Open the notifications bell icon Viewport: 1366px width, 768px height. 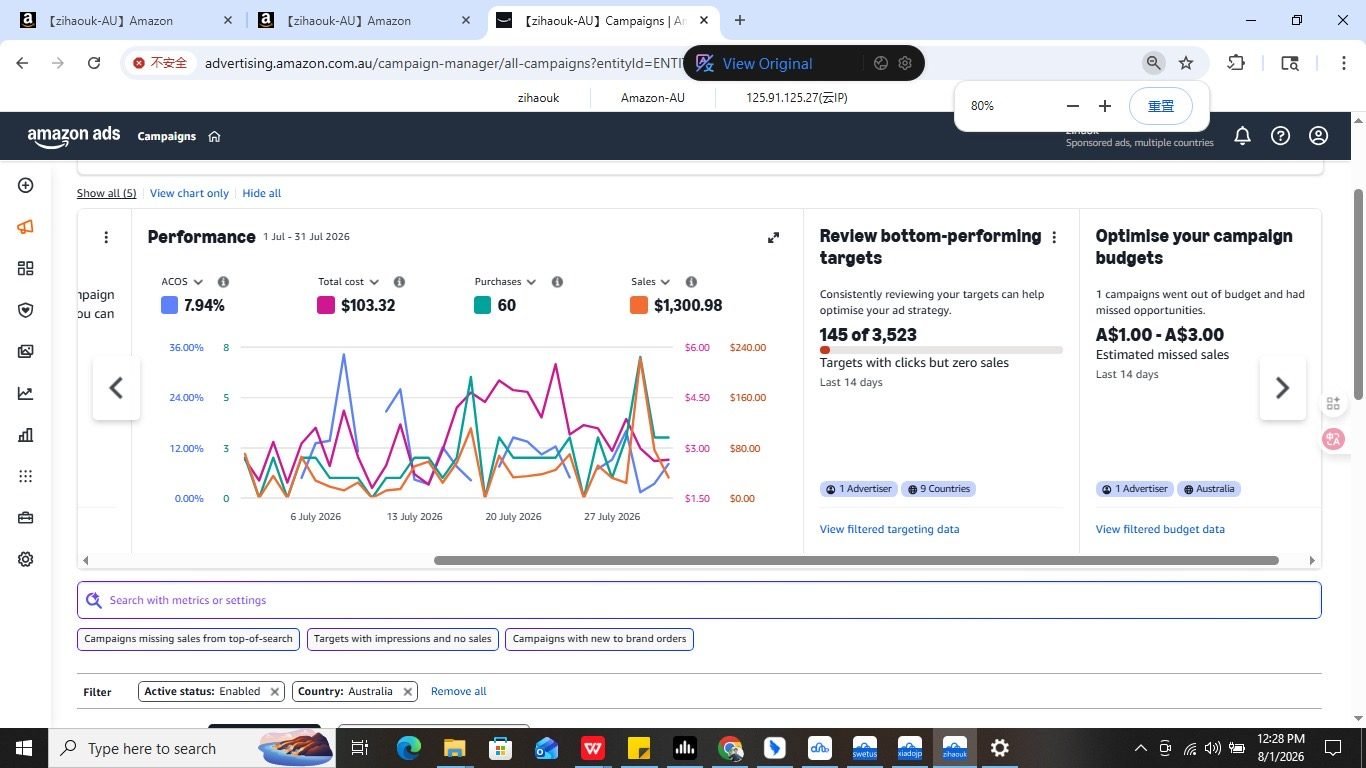1242,136
